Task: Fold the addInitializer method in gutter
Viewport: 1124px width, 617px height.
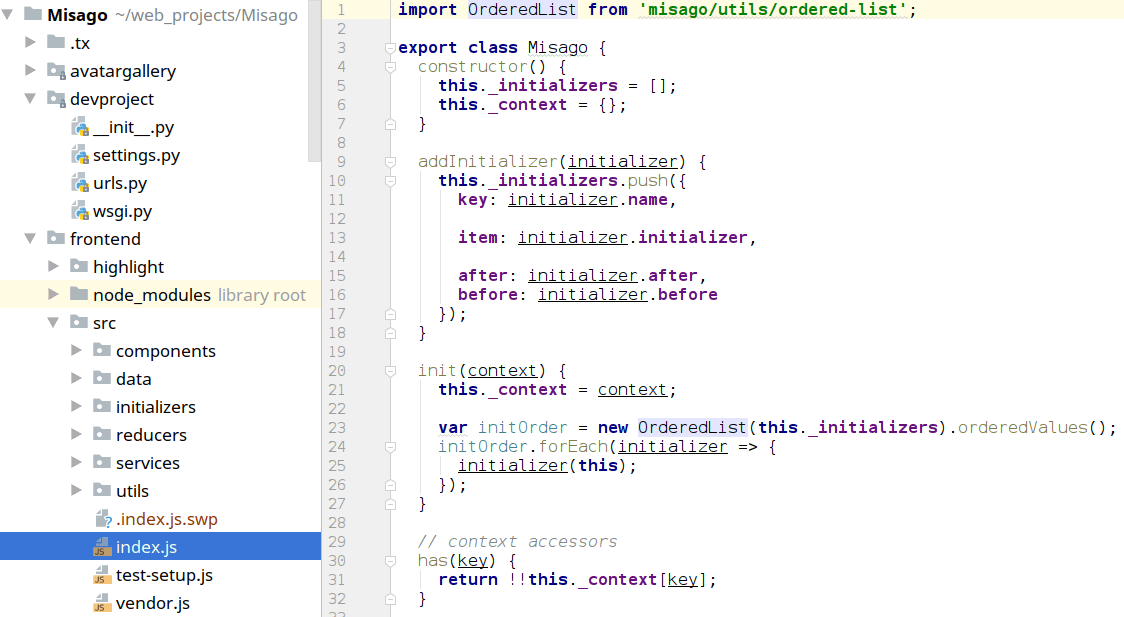Action: pos(390,162)
